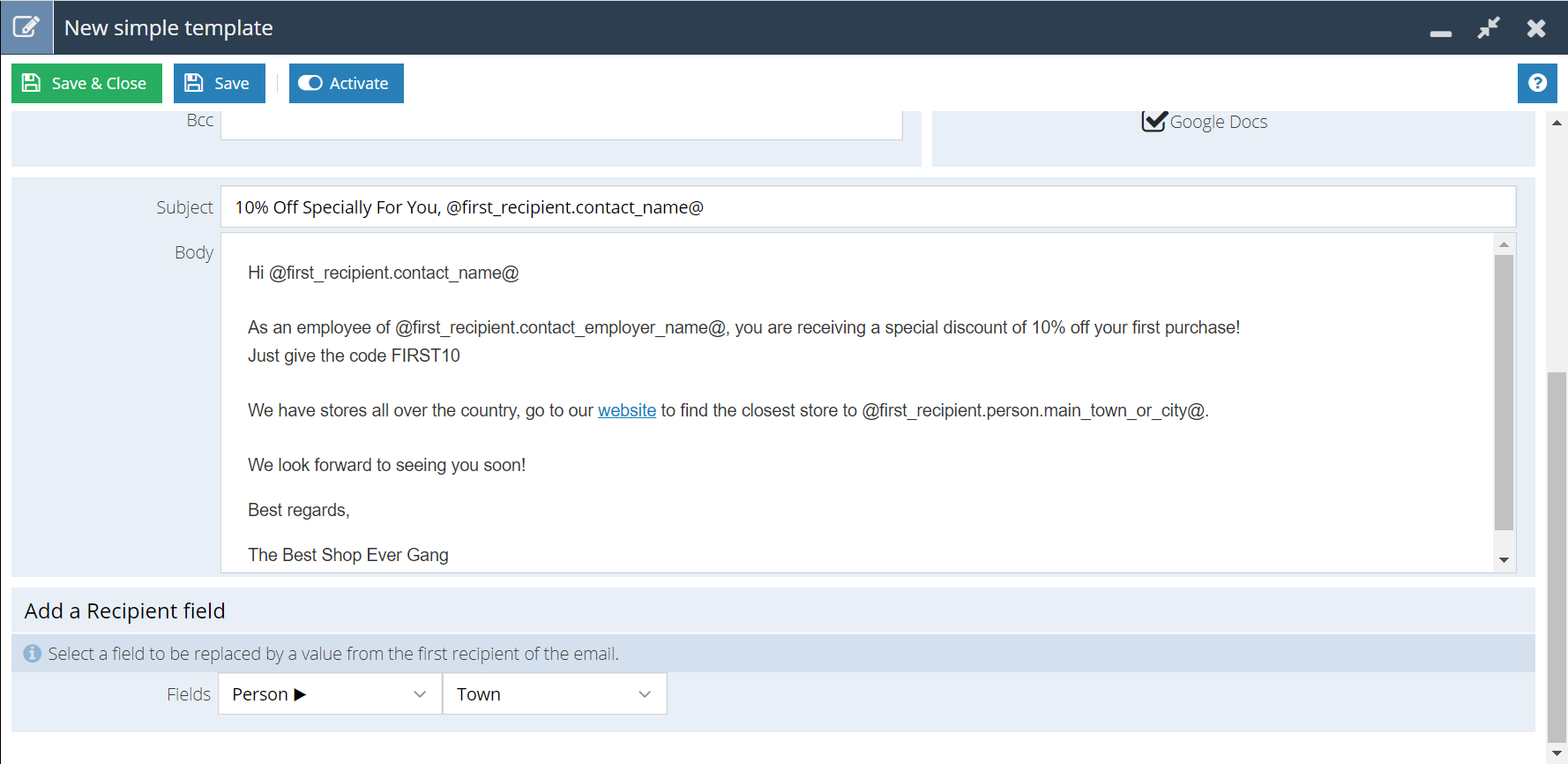Click the Save & Close button
The height and width of the screenshot is (764, 1568).
coord(86,83)
